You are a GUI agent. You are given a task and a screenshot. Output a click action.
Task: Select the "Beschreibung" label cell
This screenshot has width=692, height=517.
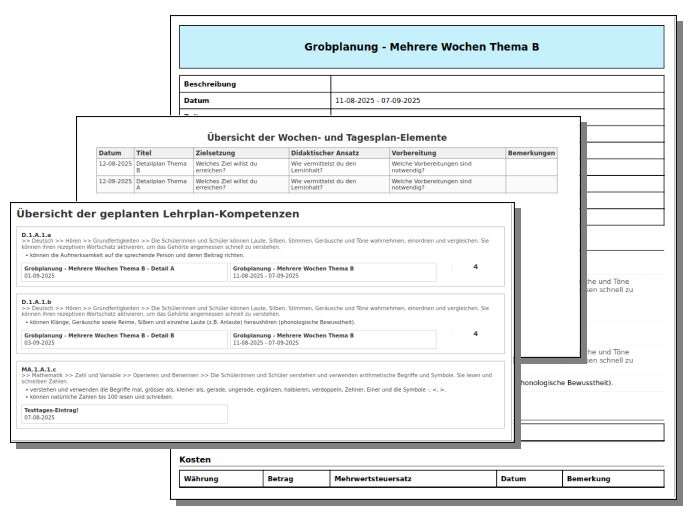(255, 84)
